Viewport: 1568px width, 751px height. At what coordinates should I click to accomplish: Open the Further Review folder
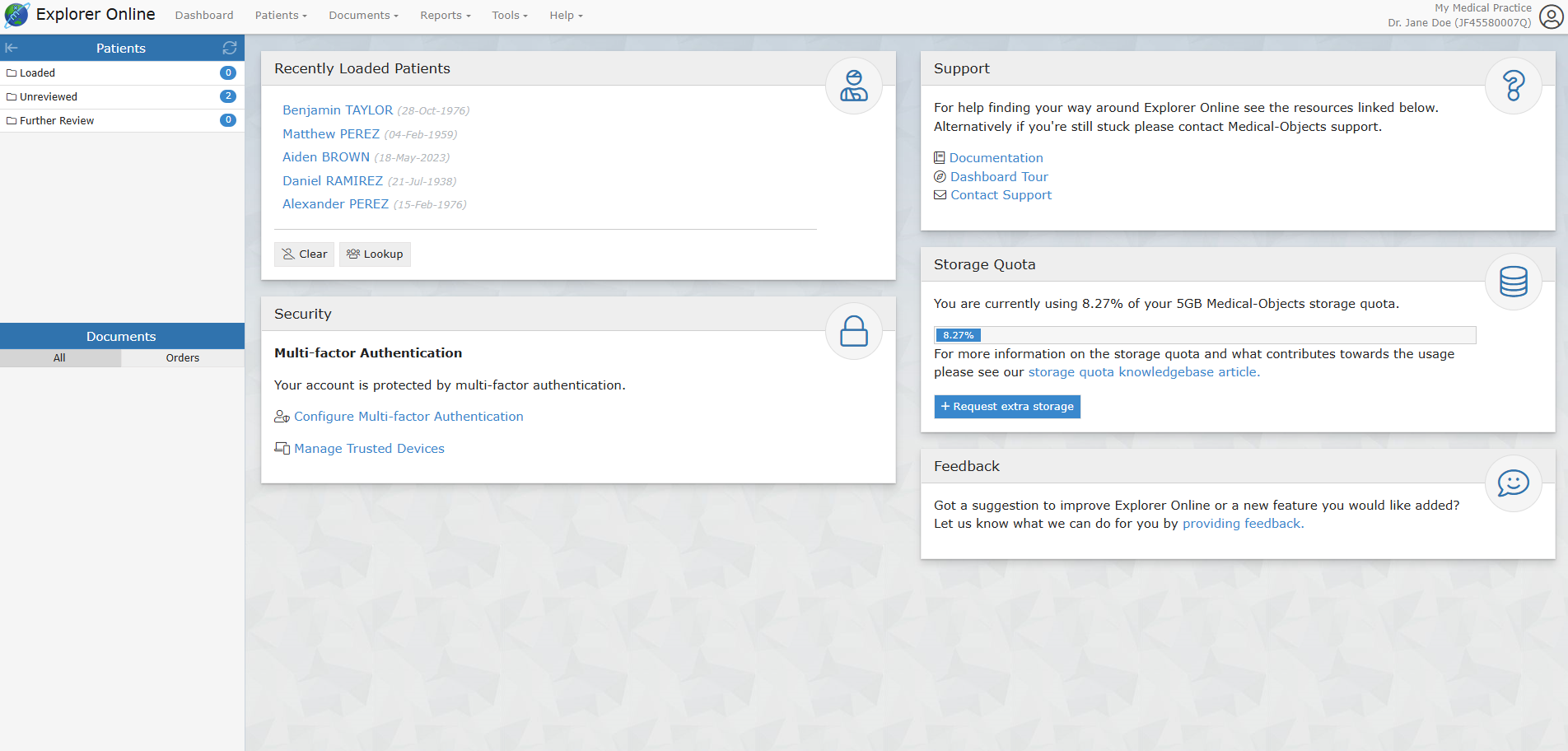pos(57,121)
